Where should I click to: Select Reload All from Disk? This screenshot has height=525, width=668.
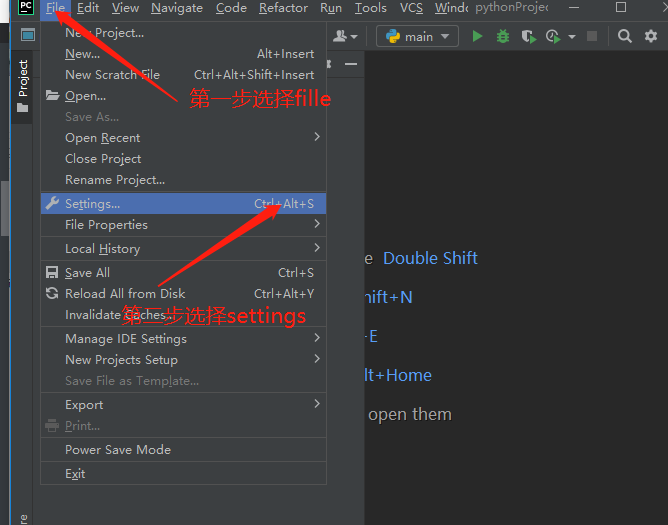pyautogui.click(x=183, y=293)
